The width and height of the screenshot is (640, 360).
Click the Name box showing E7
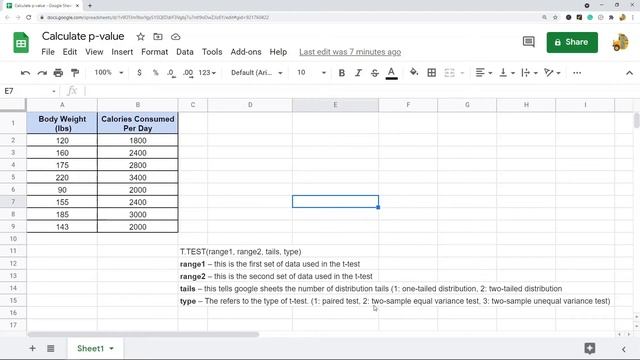(x=29, y=91)
